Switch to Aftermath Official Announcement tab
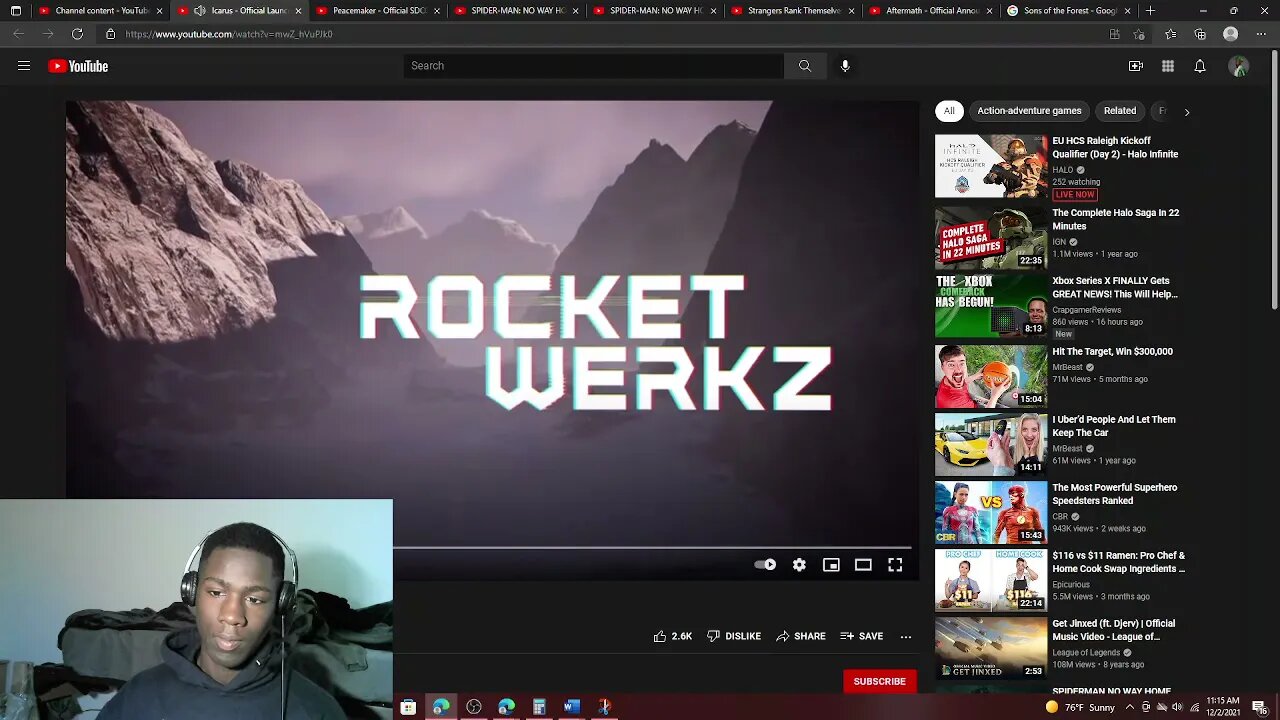Screen dimensions: 1280x720 [932, 11]
